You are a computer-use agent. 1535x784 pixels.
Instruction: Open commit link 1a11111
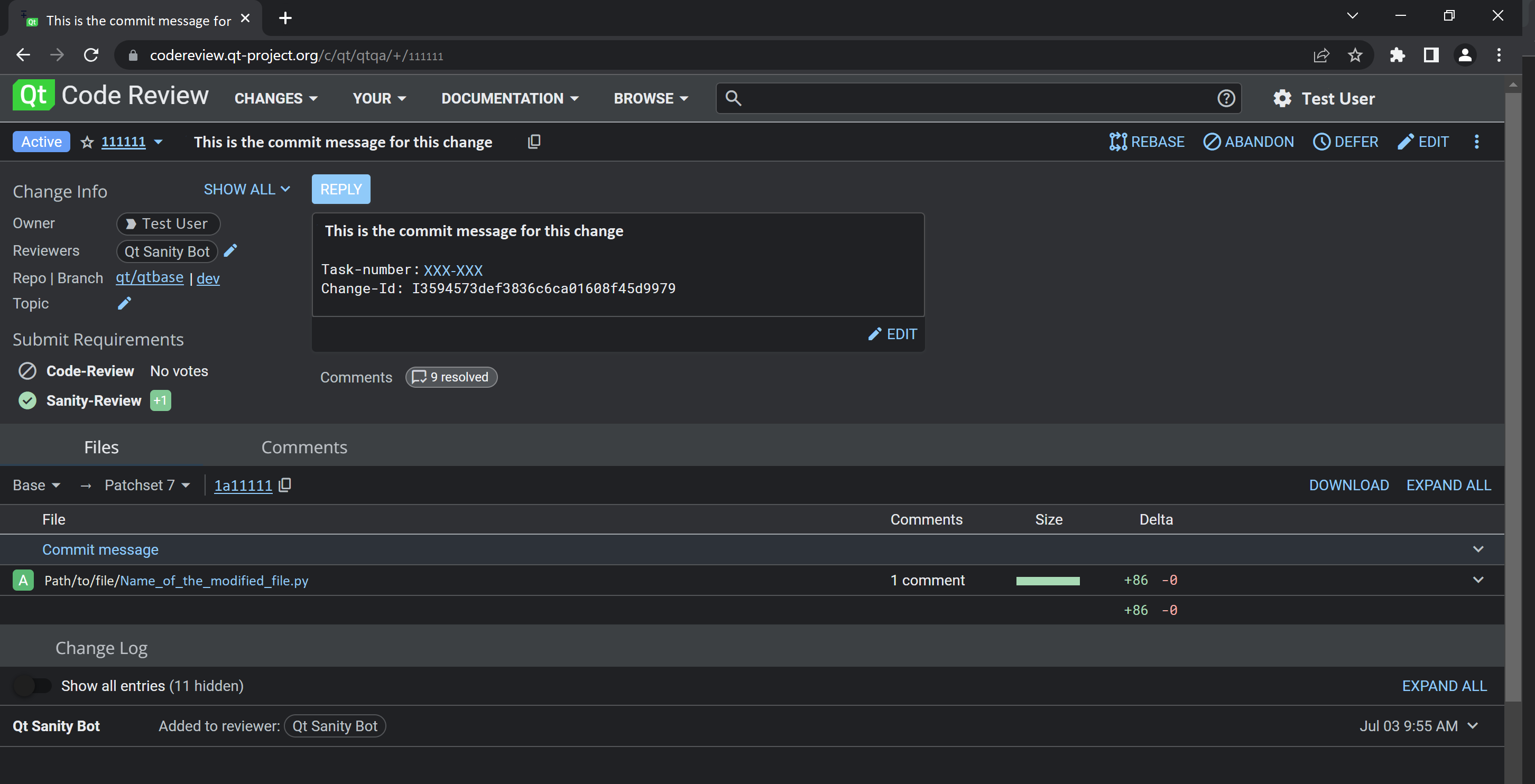(x=243, y=485)
